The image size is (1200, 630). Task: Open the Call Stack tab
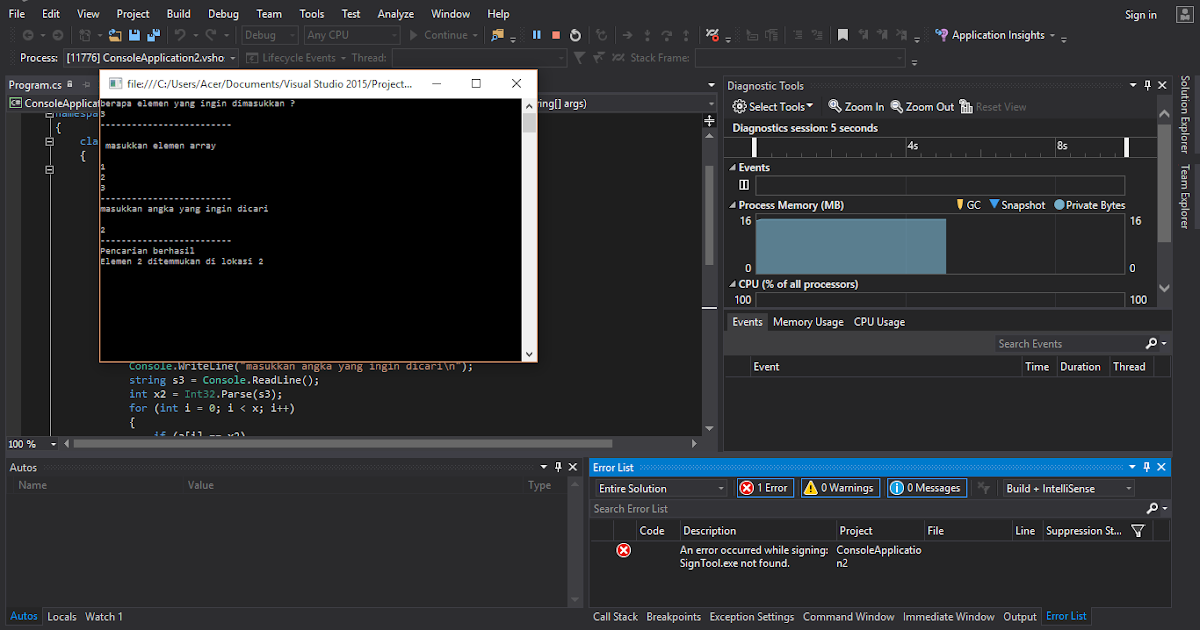615,617
